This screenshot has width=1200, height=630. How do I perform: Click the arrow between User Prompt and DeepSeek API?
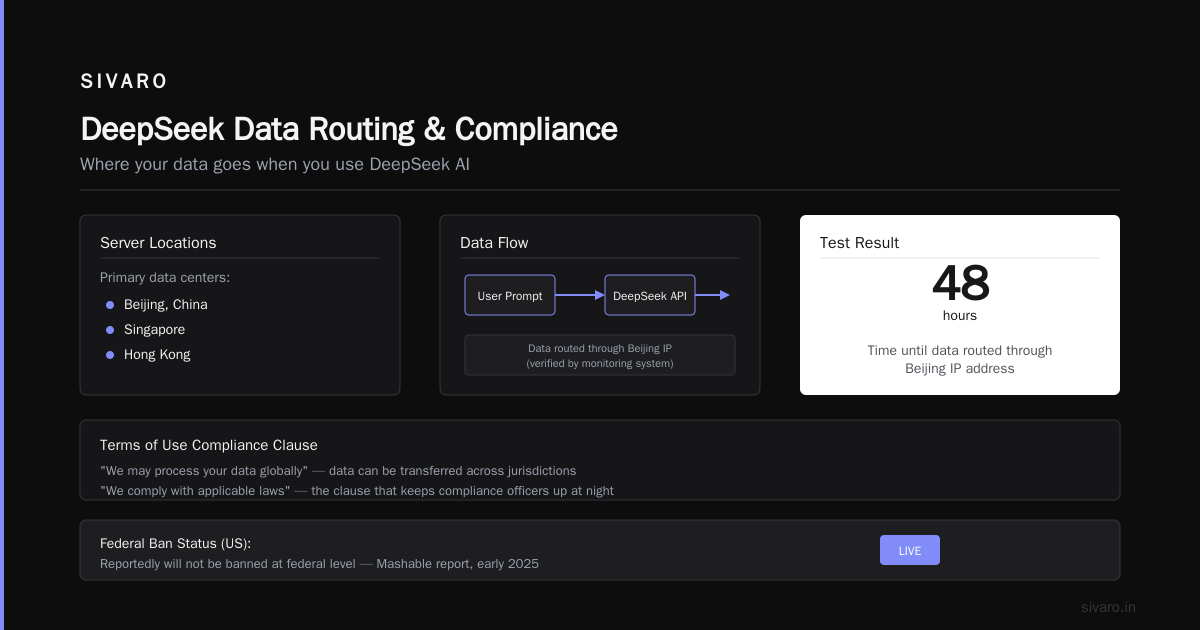point(580,295)
